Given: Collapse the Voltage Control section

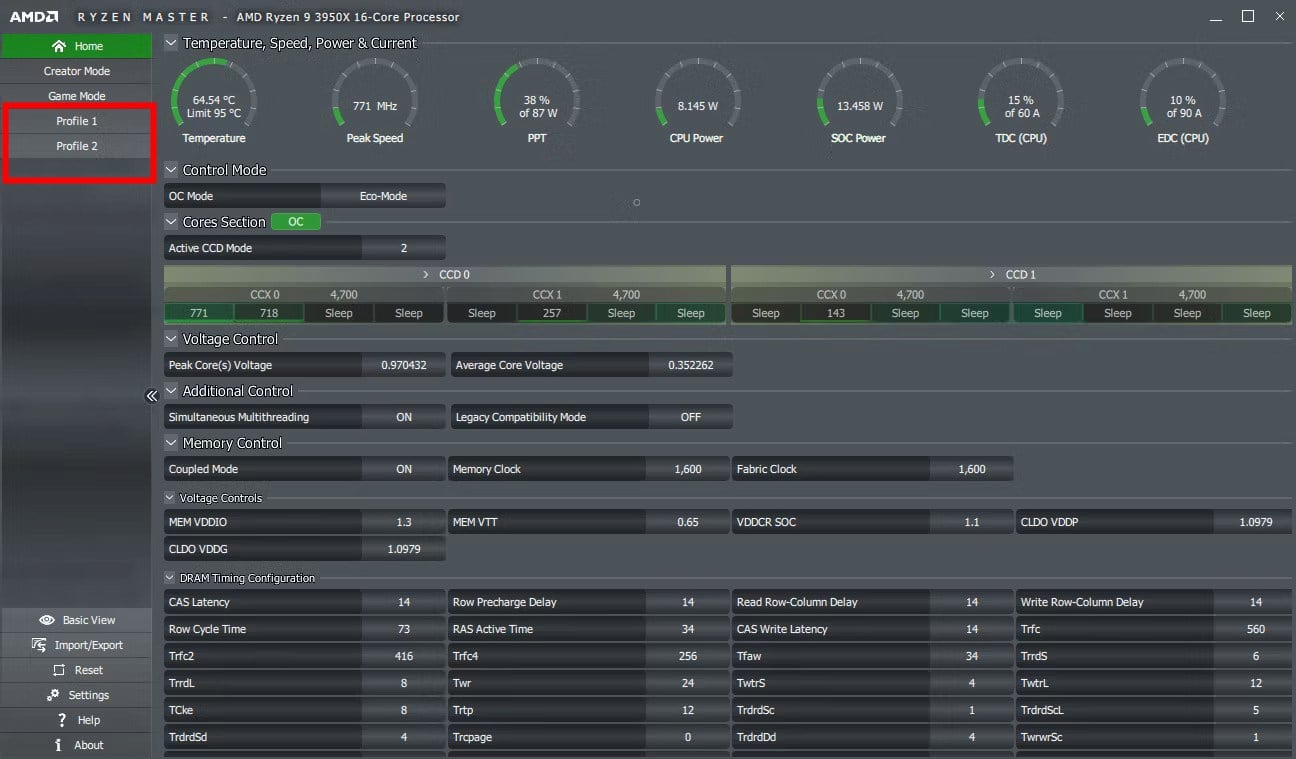Looking at the screenshot, I should (x=171, y=339).
